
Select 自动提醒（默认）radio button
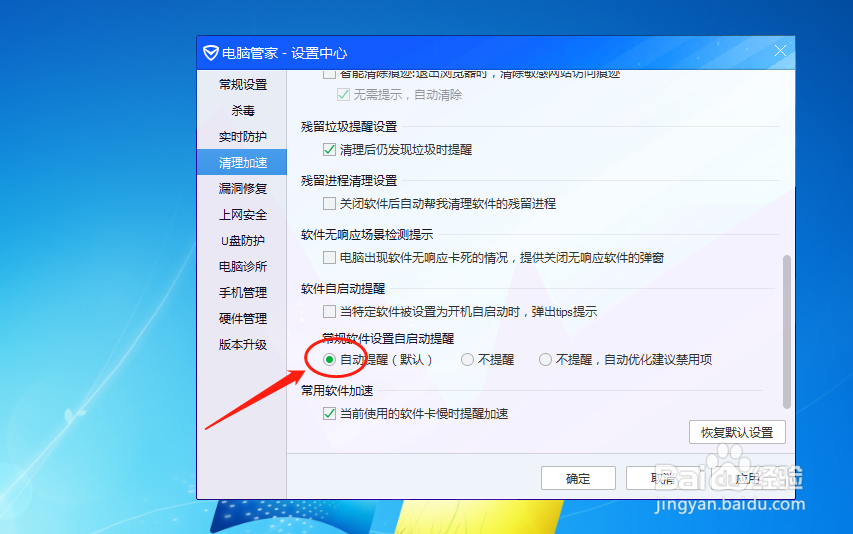click(329, 359)
